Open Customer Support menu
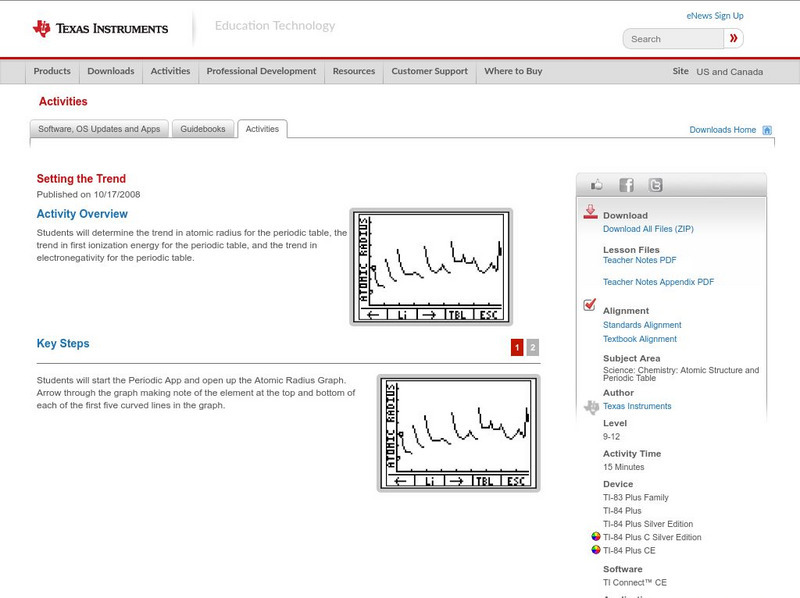Viewport: 800px width, 598px height. [430, 71]
